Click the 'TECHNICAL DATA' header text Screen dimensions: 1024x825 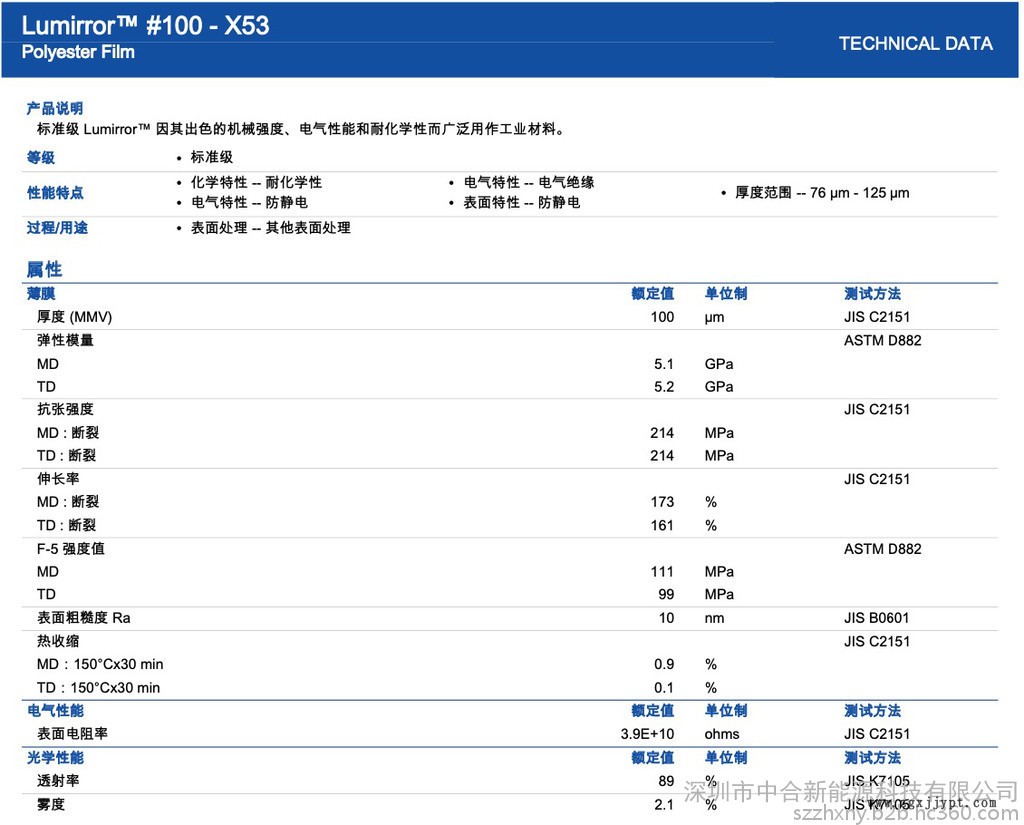(x=916, y=44)
